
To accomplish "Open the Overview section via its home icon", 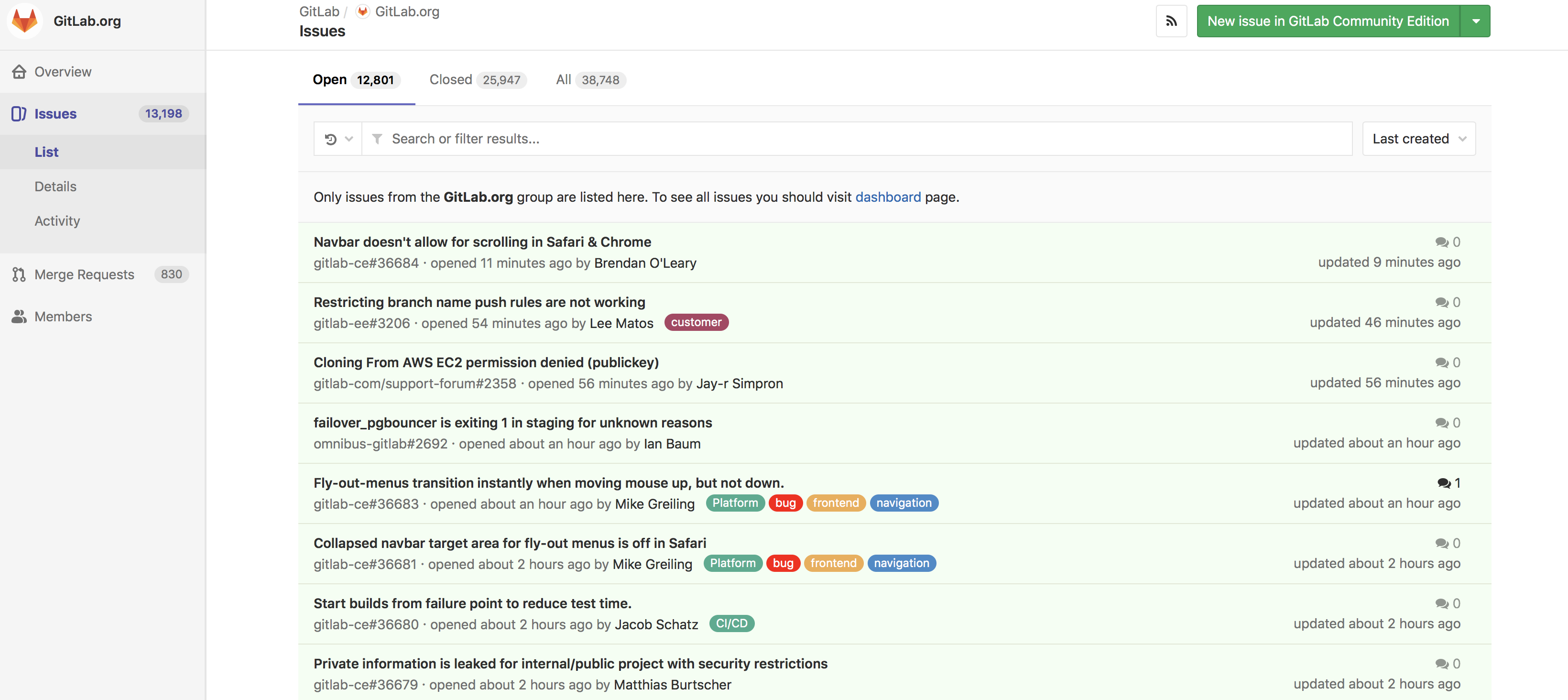I will coord(19,71).
